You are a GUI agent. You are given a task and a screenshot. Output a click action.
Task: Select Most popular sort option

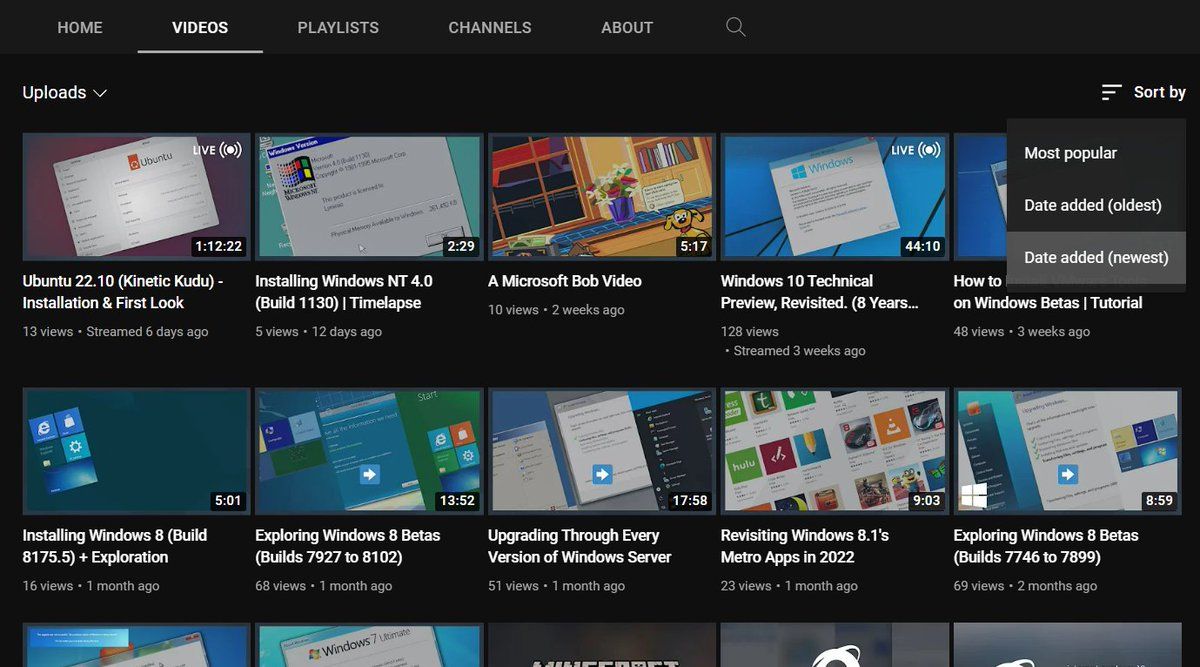1070,153
